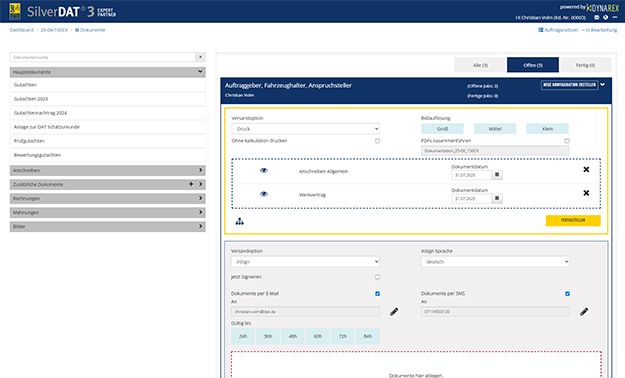Uncheck Dokumente per E-Mail checkbox
This screenshot has height=378, width=625.
377,293
